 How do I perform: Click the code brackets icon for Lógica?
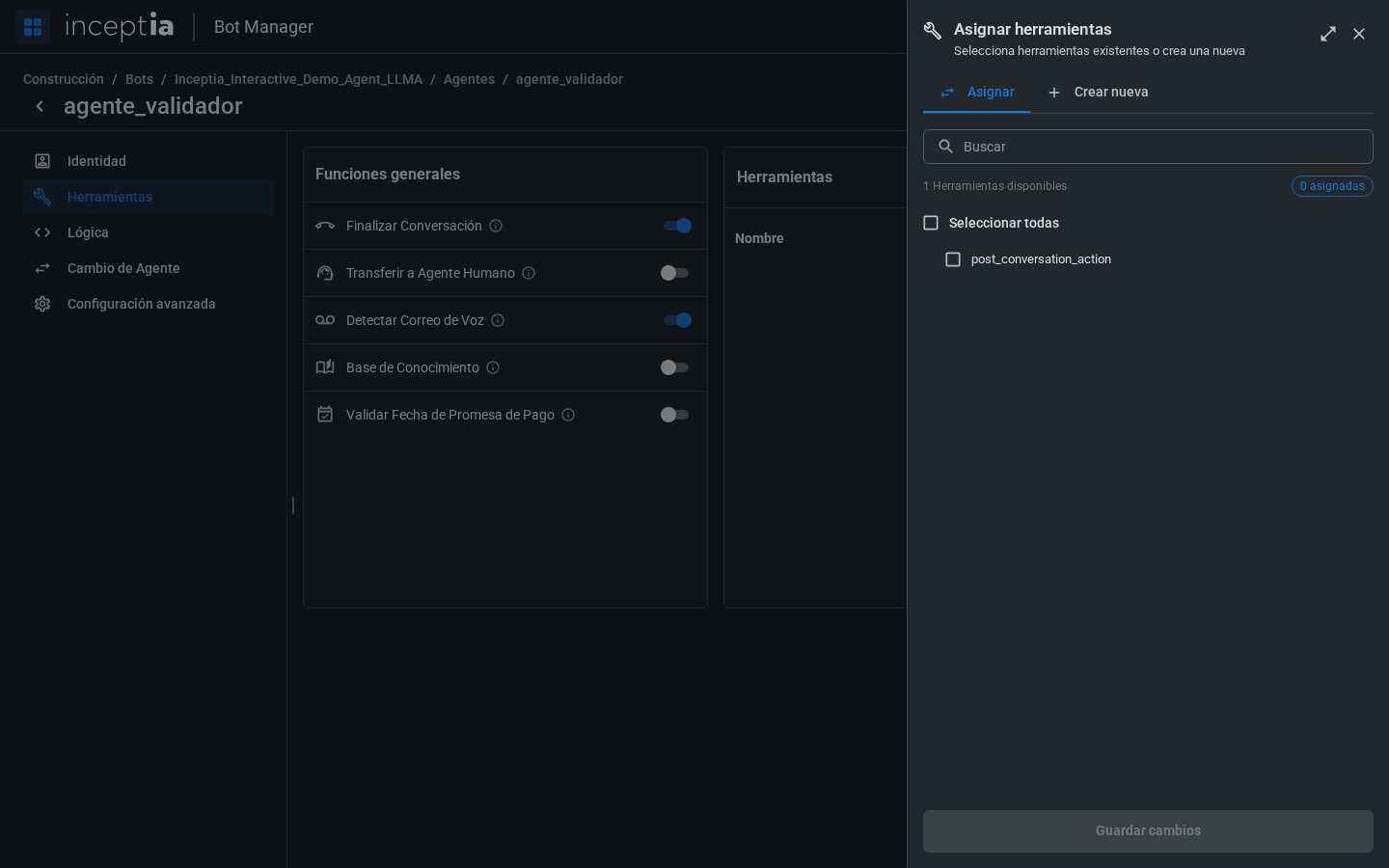[x=42, y=232]
